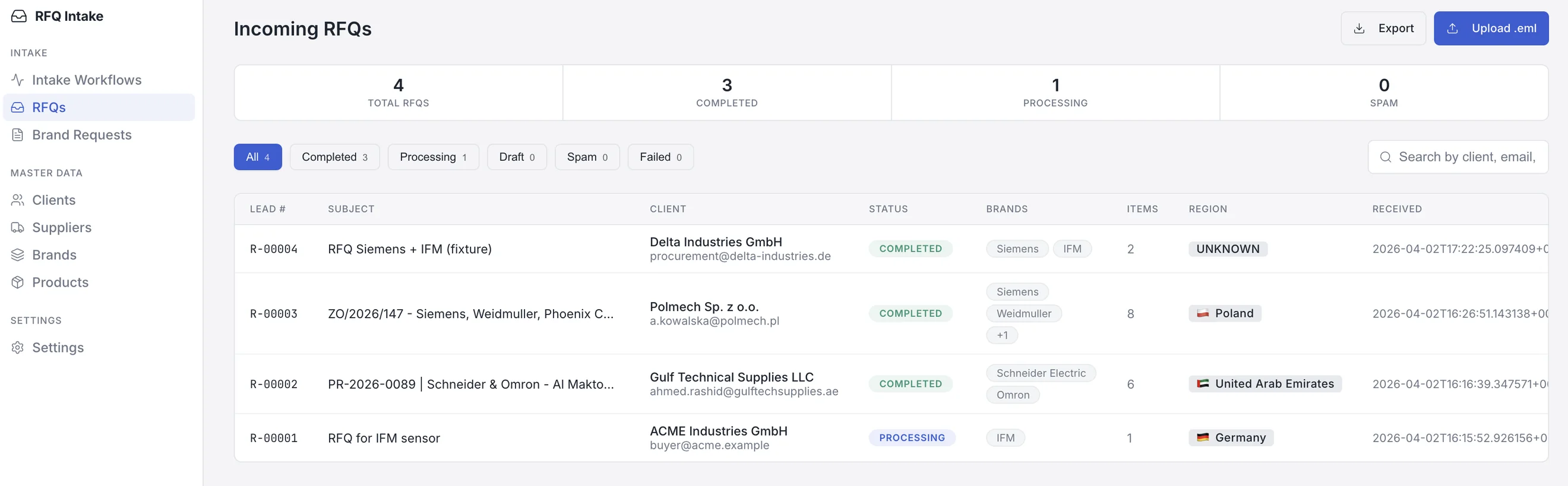Click the upload icon on Upload .eml
The width and height of the screenshot is (1568, 486).
pyautogui.click(x=1452, y=28)
